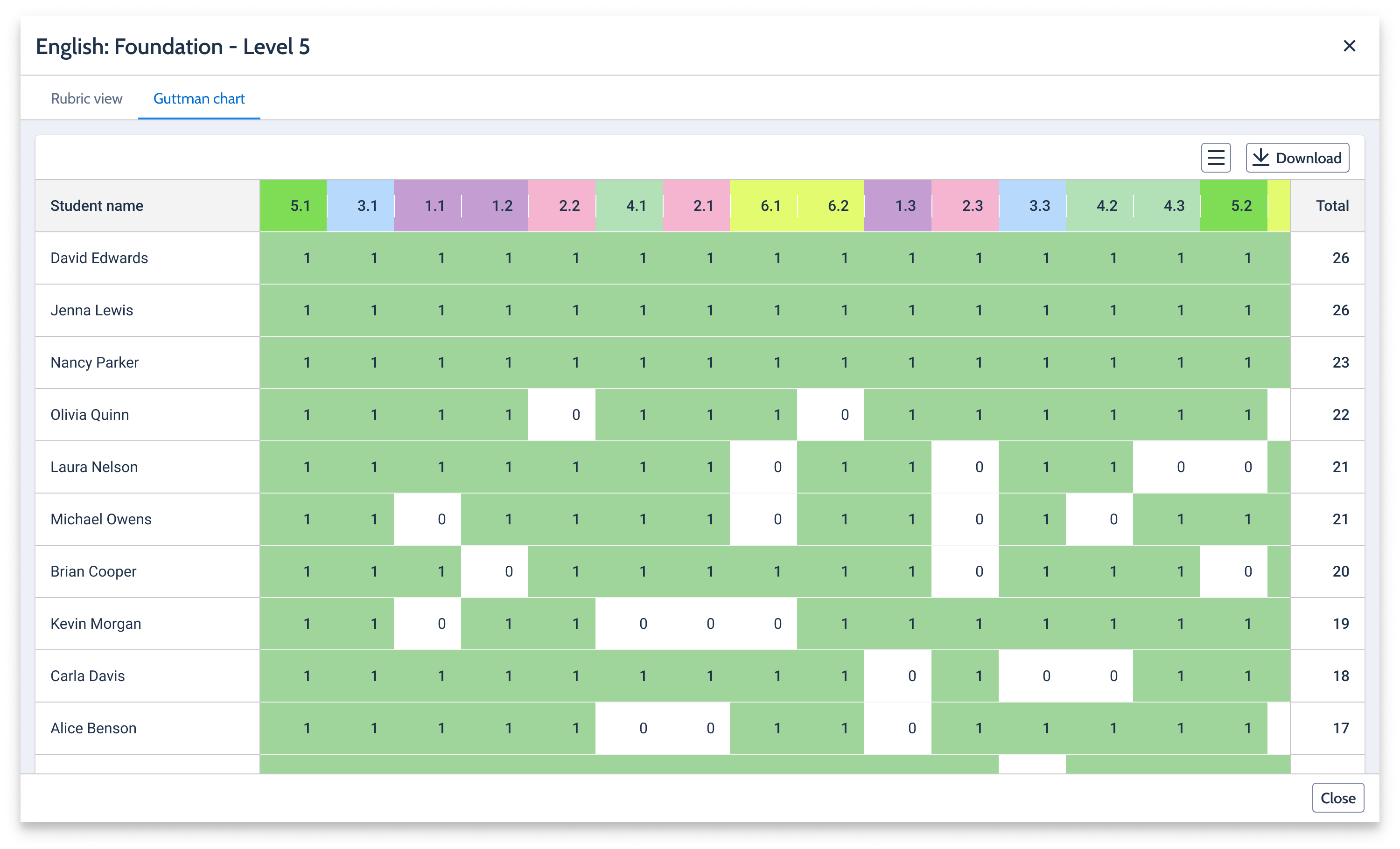
Task: Click the Nancy Parker row name
Action: pyautogui.click(x=94, y=362)
